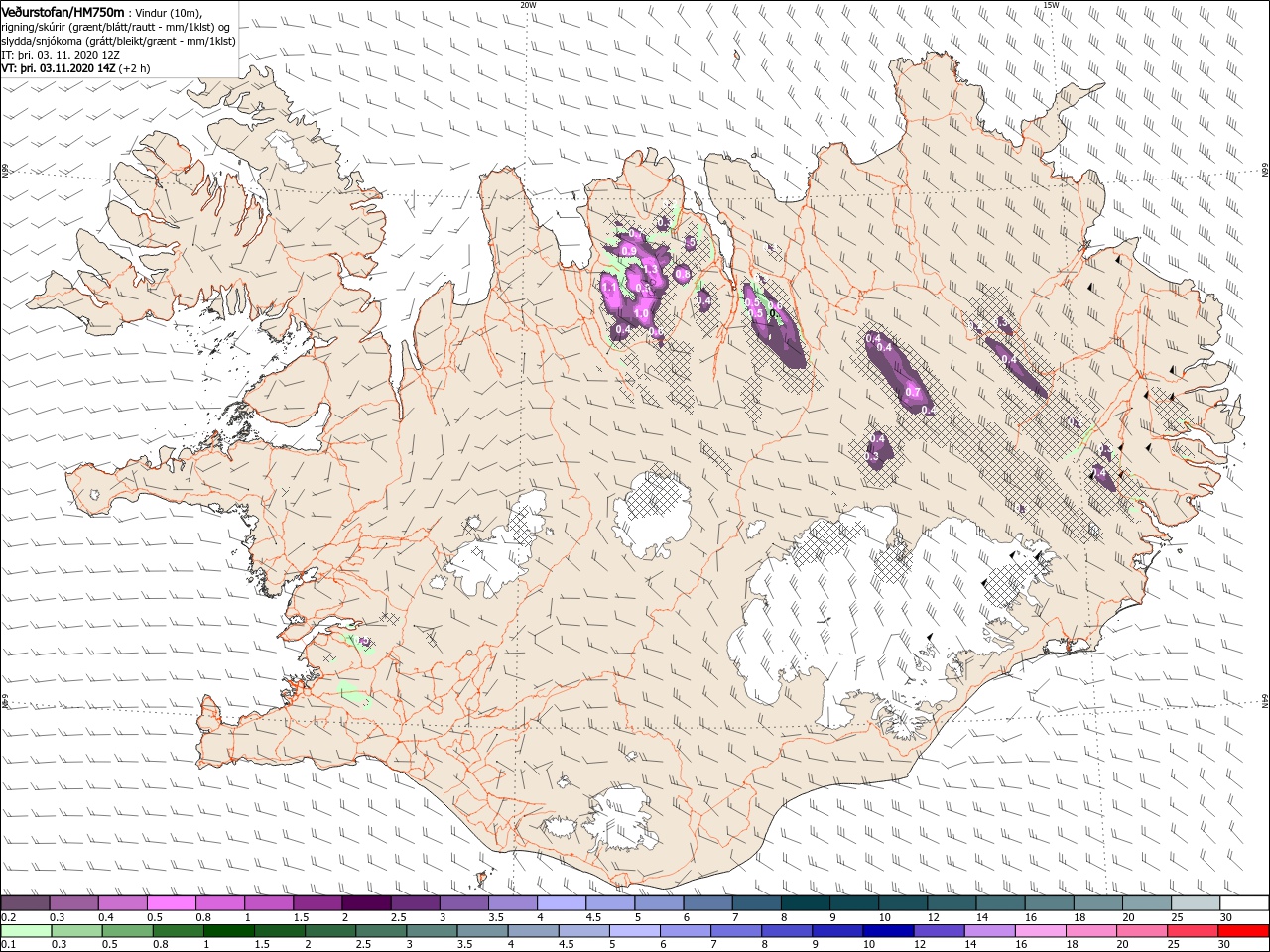This screenshot has width=1270, height=952.
Task: Pick the dark teal 9 swatch in top legend row
Action: pyautogui.click(x=854, y=902)
